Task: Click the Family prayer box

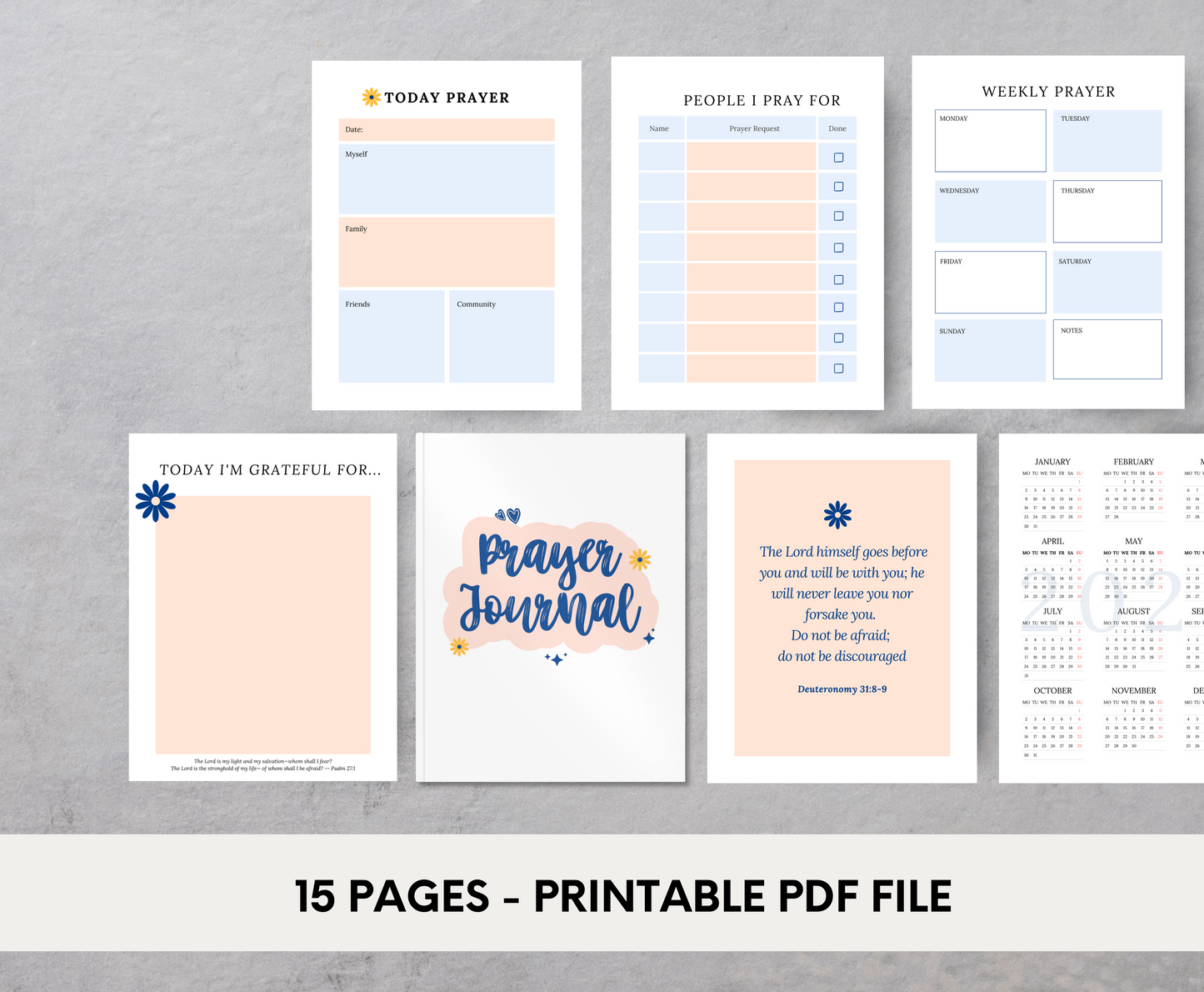Action: coord(446,253)
